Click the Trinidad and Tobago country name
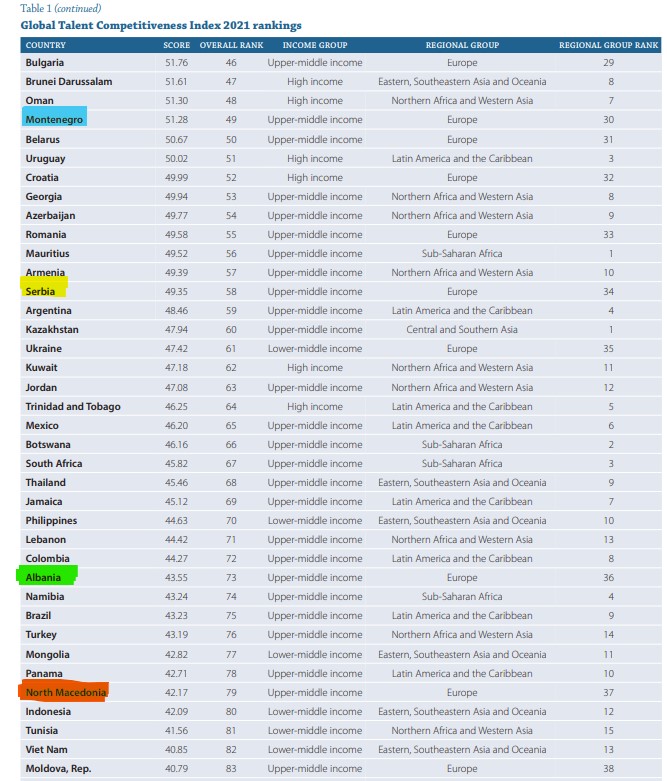The image size is (667, 781). tap(73, 406)
